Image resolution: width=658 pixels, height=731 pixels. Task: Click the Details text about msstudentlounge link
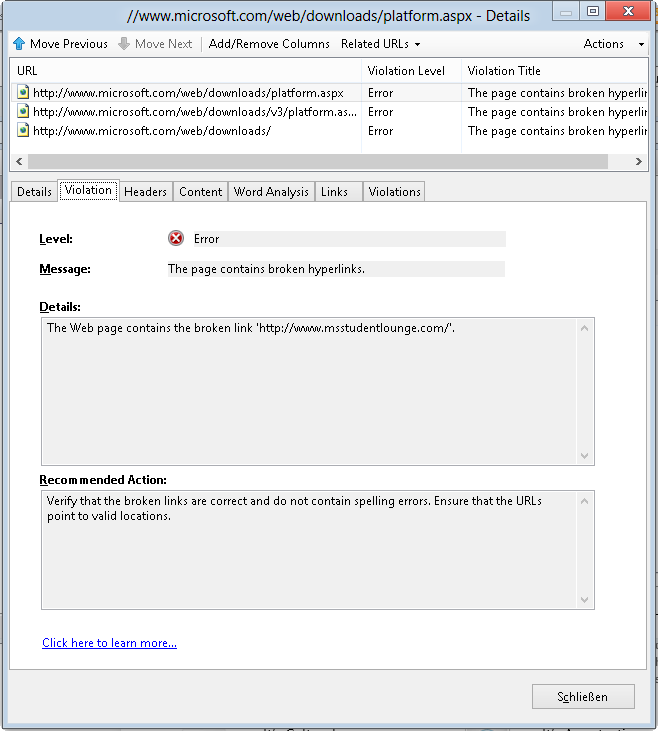point(251,328)
